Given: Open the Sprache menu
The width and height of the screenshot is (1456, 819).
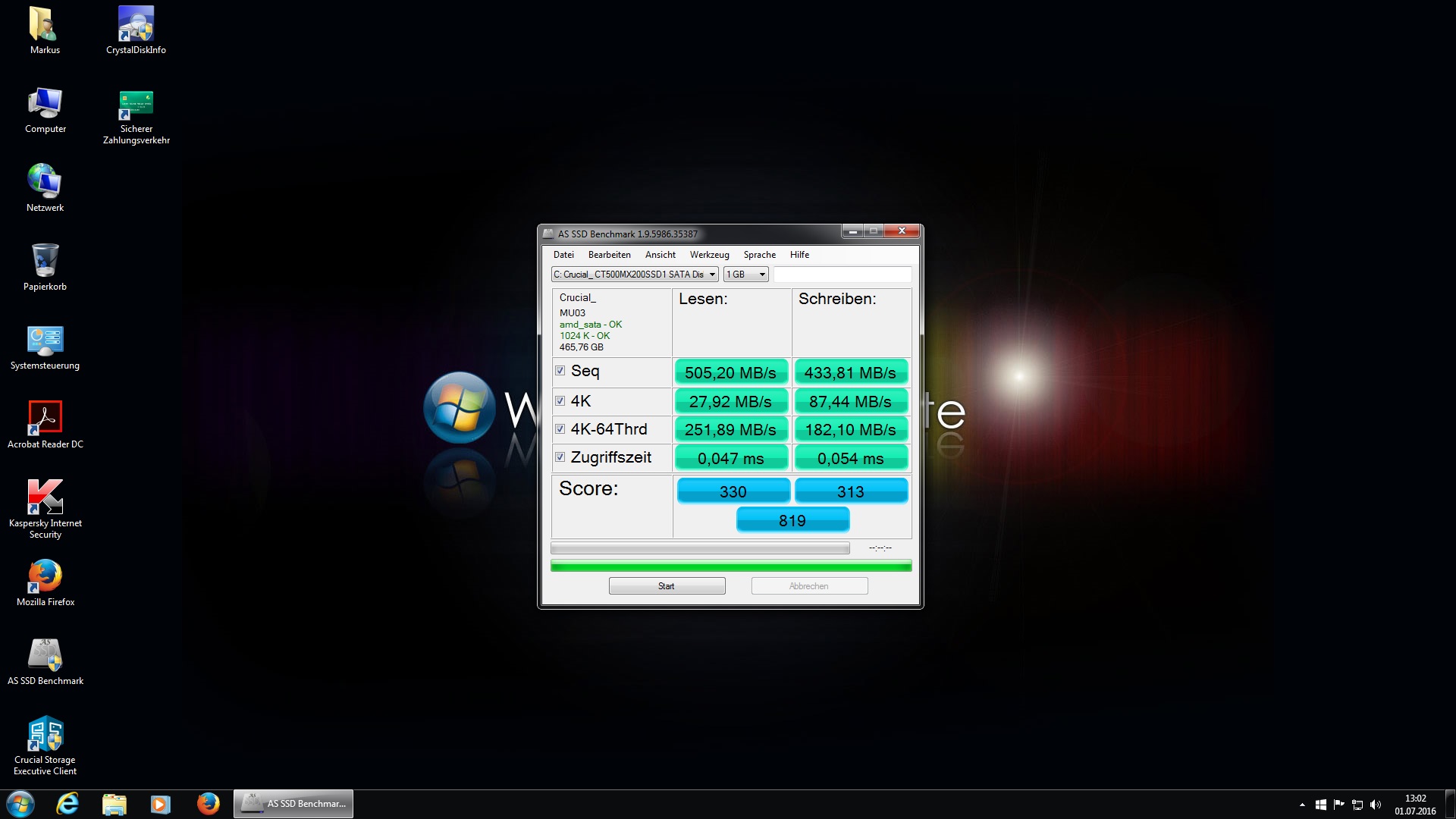Looking at the screenshot, I should [x=759, y=255].
